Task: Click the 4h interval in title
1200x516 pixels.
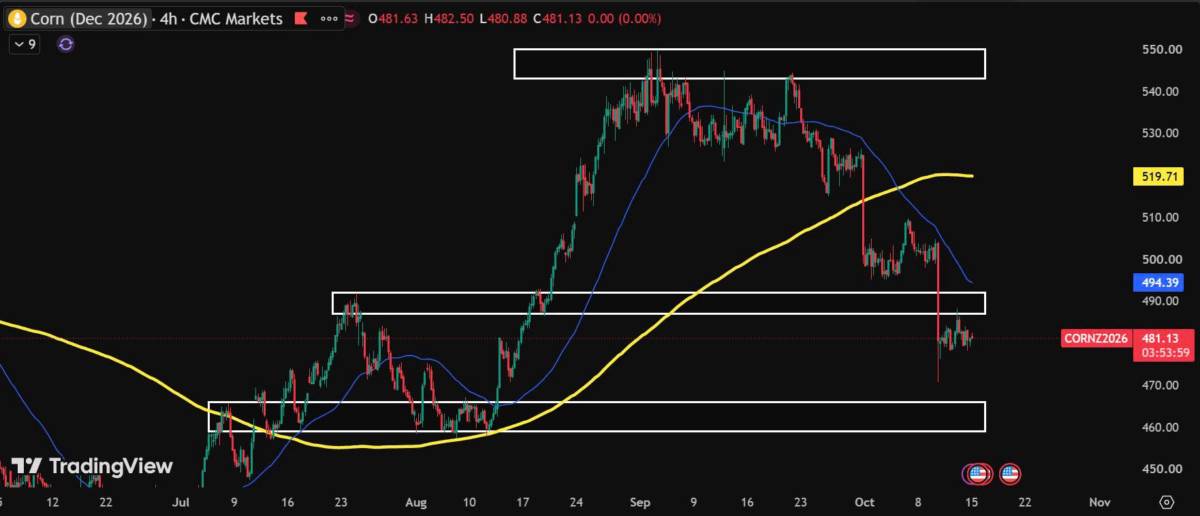Action: coord(168,19)
